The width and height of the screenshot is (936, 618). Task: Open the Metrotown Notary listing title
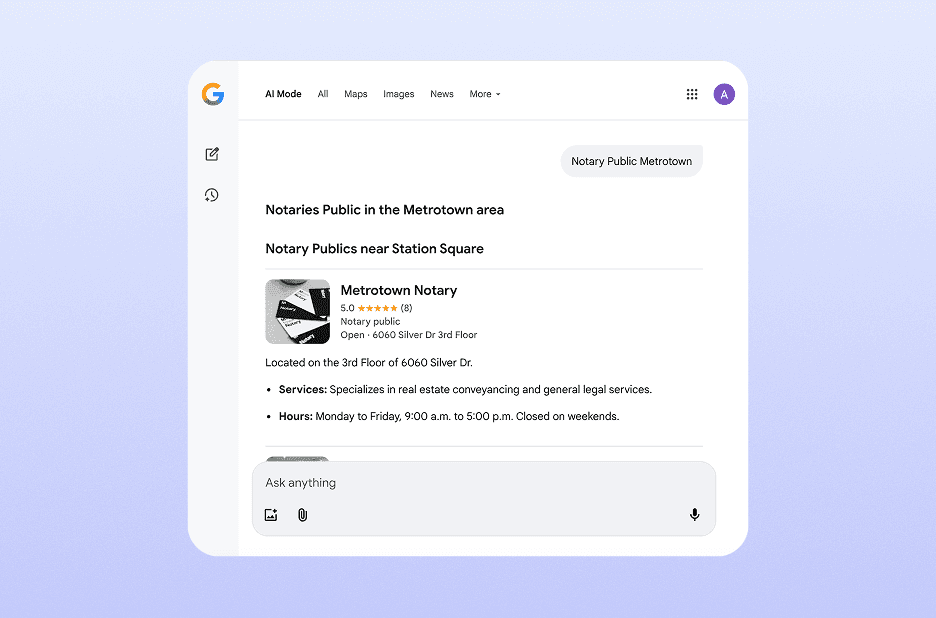(x=398, y=290)
